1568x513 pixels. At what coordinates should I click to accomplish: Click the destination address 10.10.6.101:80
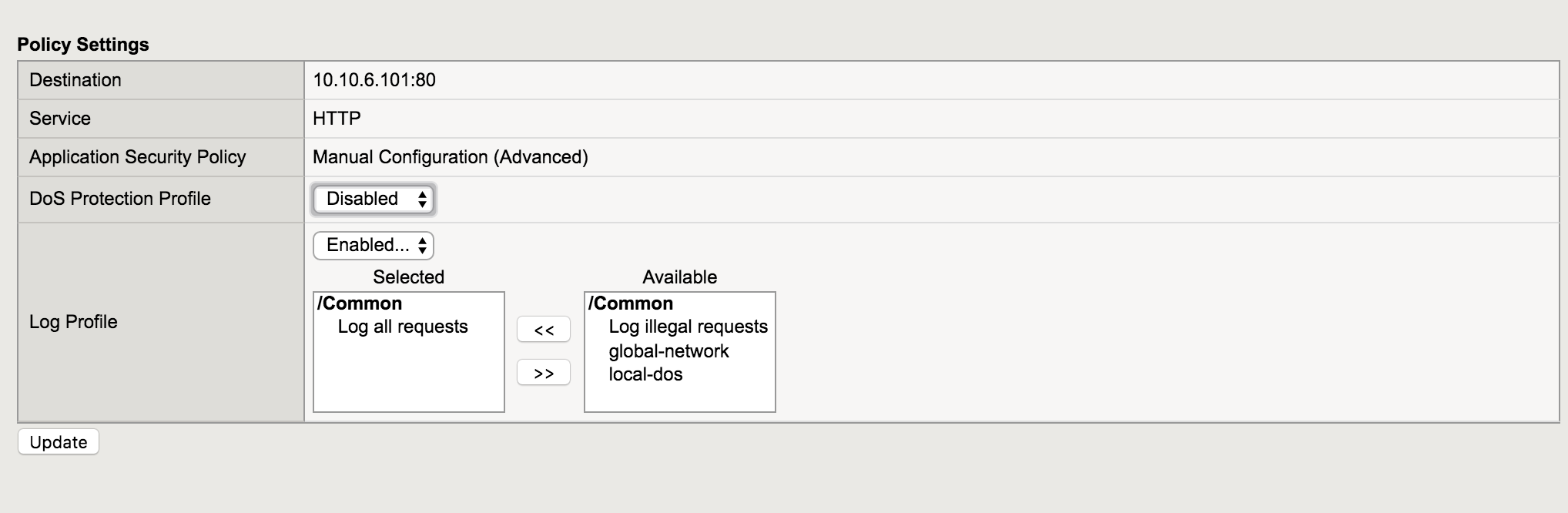click(374, 80)
